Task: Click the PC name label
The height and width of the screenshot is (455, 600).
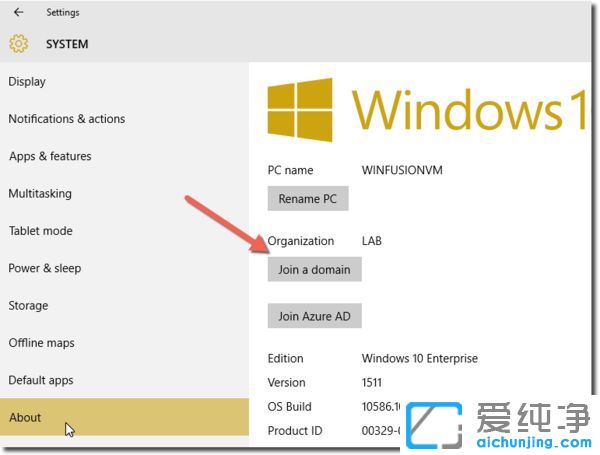Action: tap(290, 170)
